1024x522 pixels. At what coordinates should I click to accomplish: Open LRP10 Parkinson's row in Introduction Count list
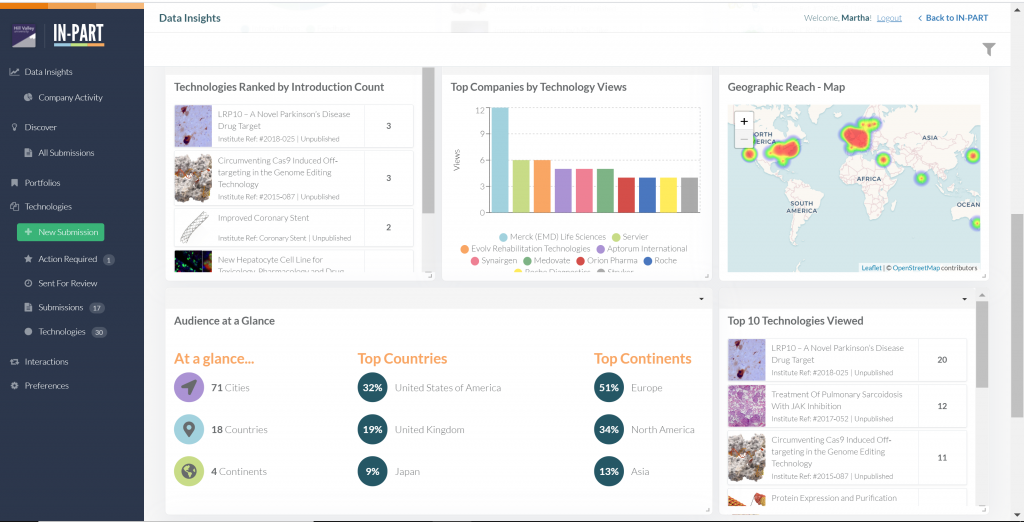tap(294, 126)
